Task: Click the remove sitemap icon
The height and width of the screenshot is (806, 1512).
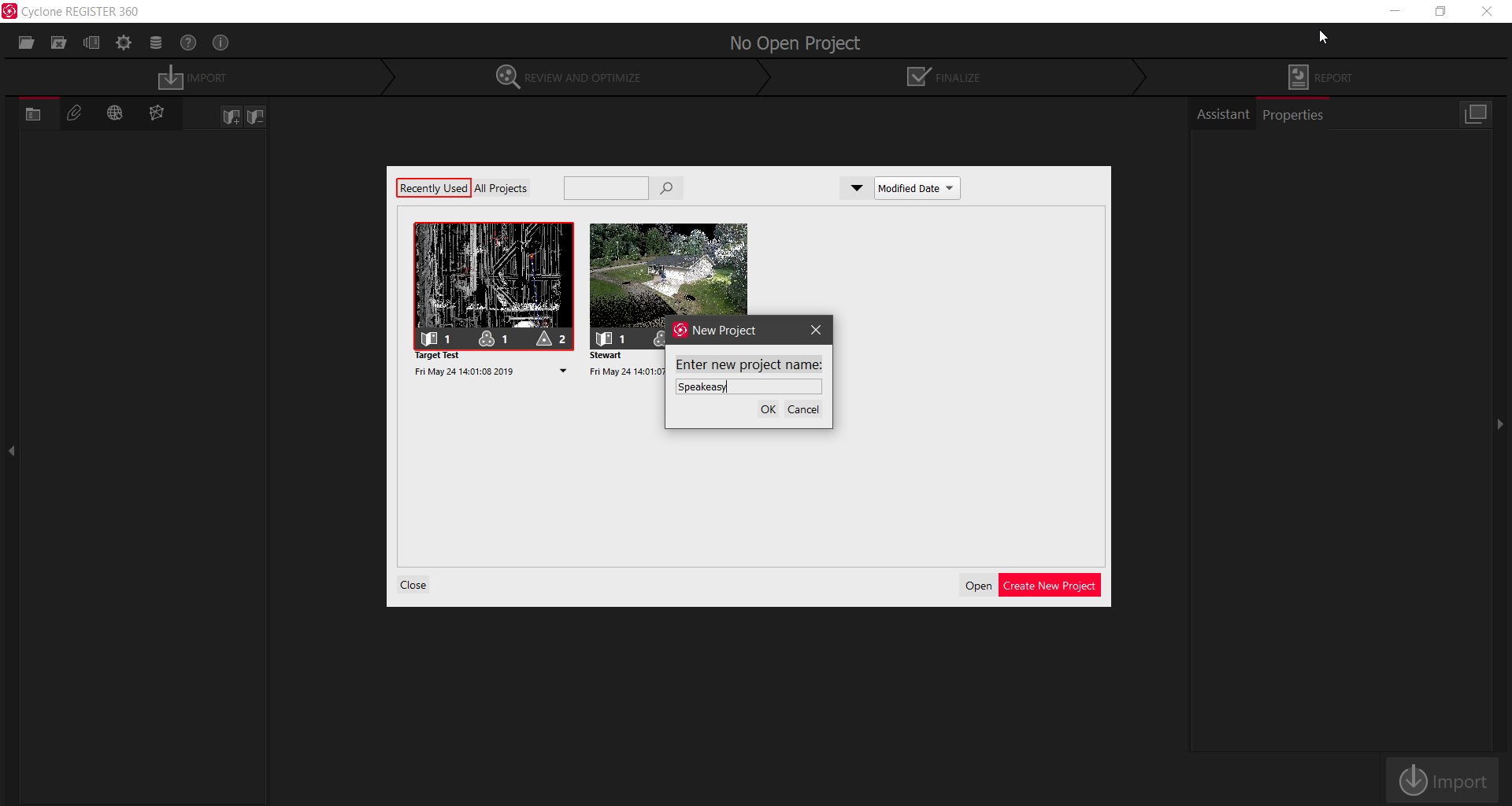Action: tap(255, 116)
